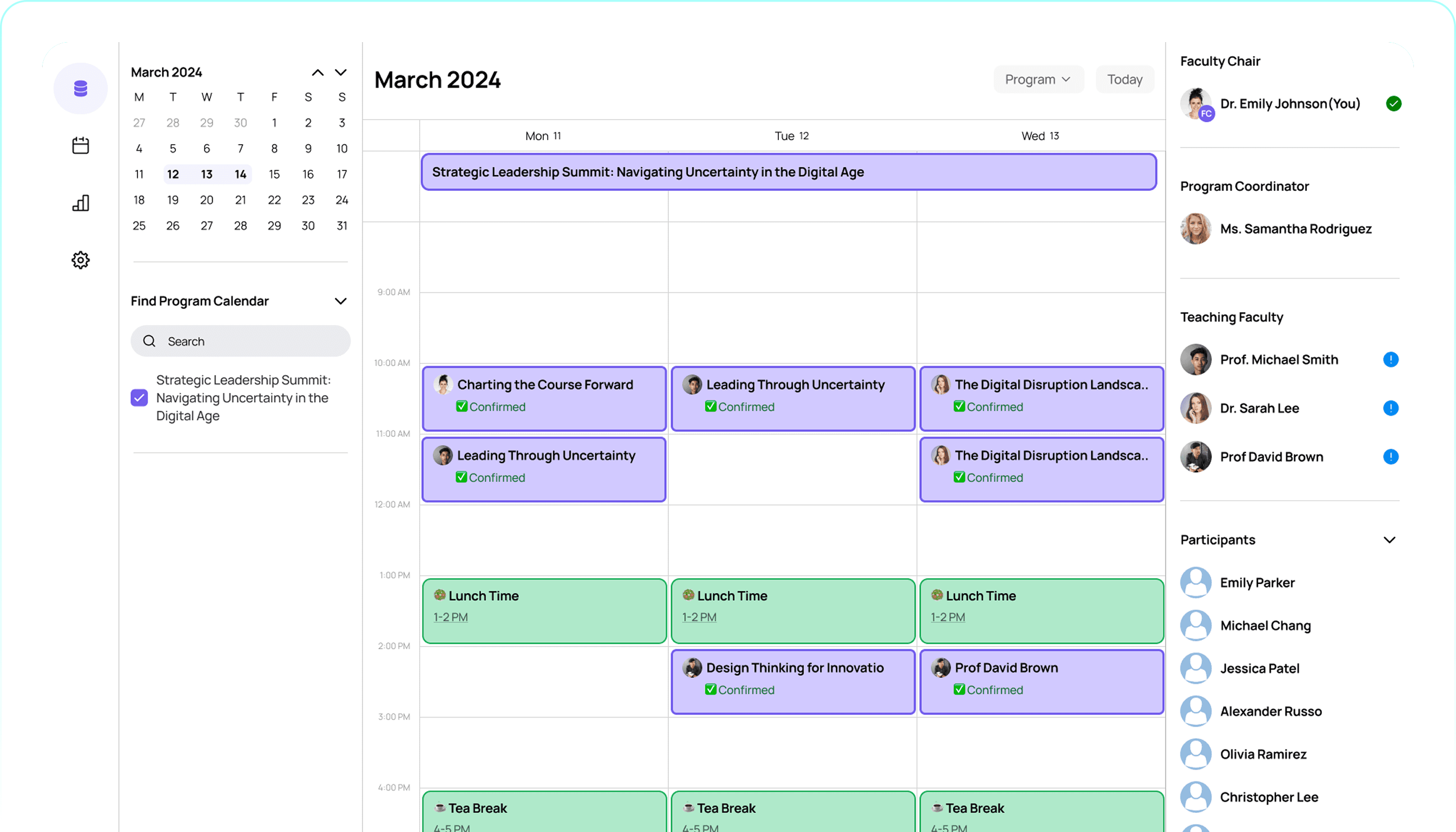Click the search magnifier icon
This screenshot has height=832, width=1456.
pyautogui.click(x=149, y=341)
